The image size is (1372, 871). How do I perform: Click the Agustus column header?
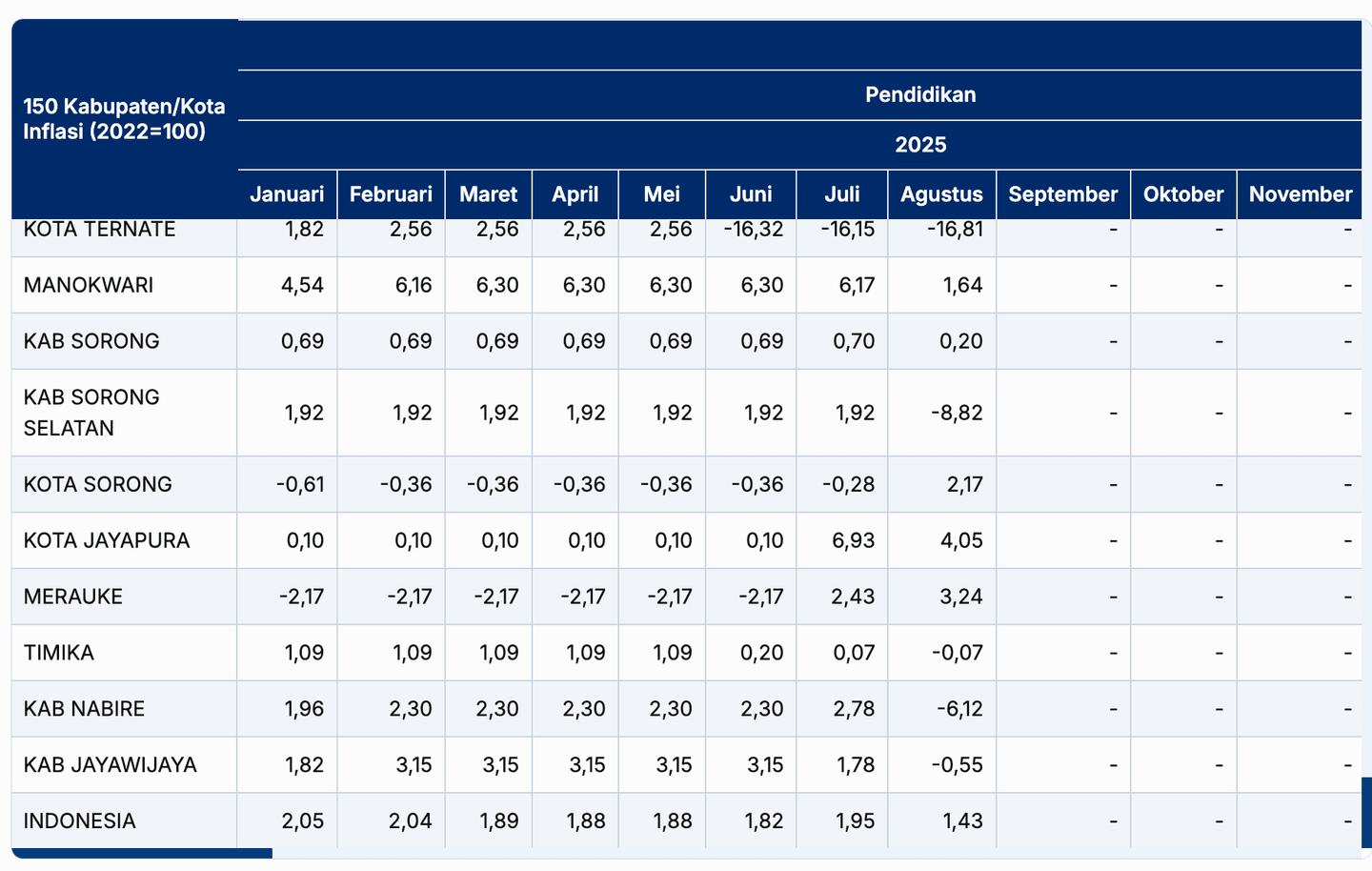click(941, 194)
